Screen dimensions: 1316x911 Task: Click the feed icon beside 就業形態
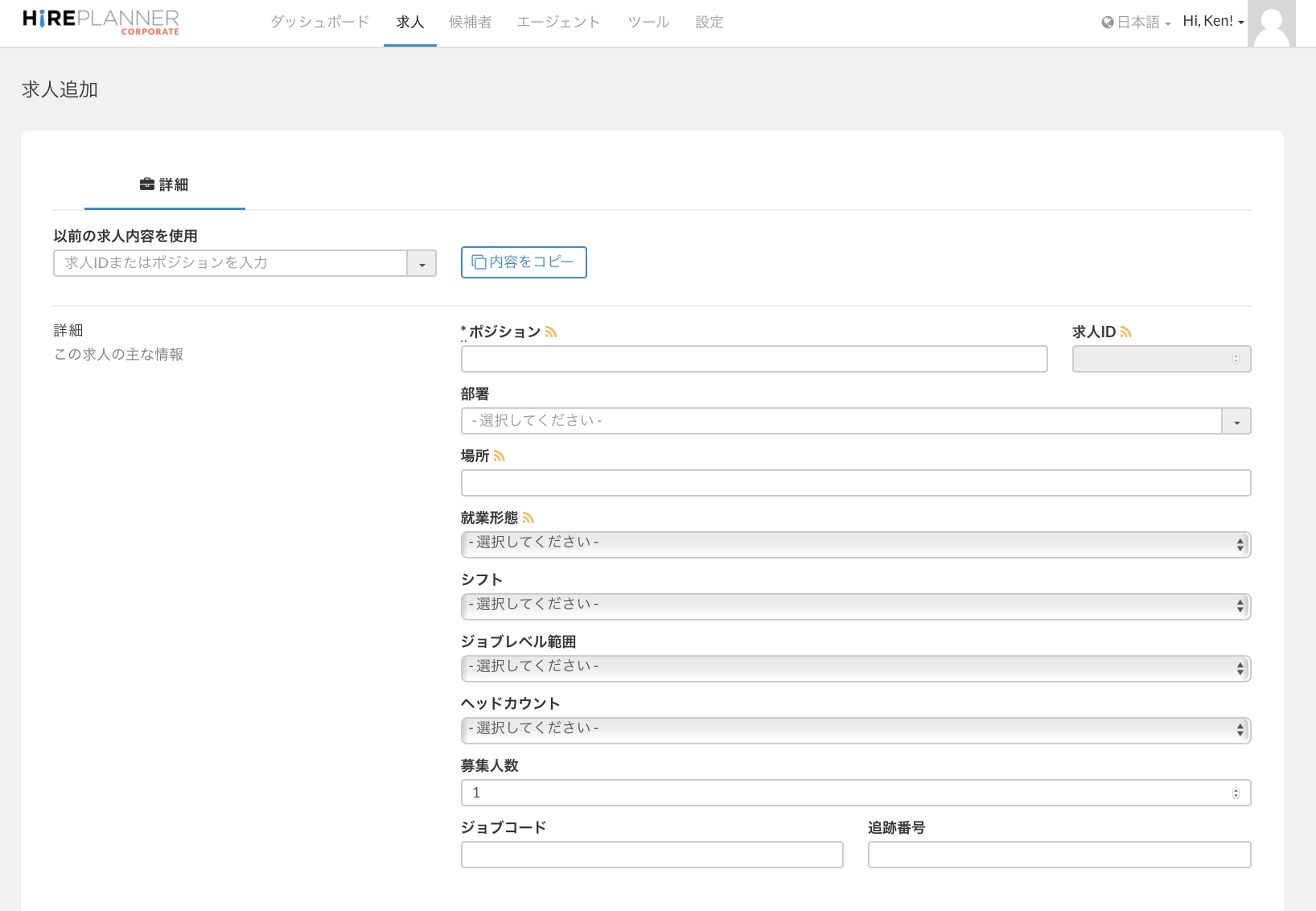528,518
